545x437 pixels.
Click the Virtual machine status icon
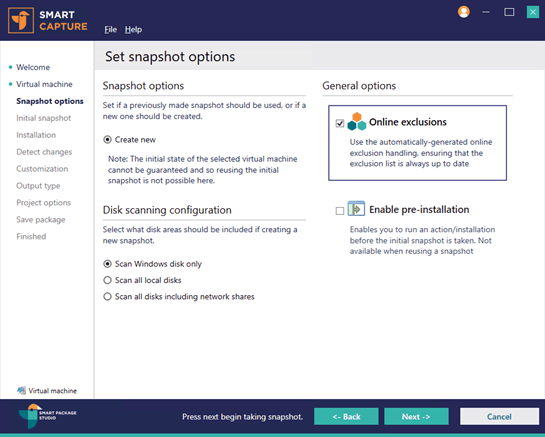pos(22,390)
